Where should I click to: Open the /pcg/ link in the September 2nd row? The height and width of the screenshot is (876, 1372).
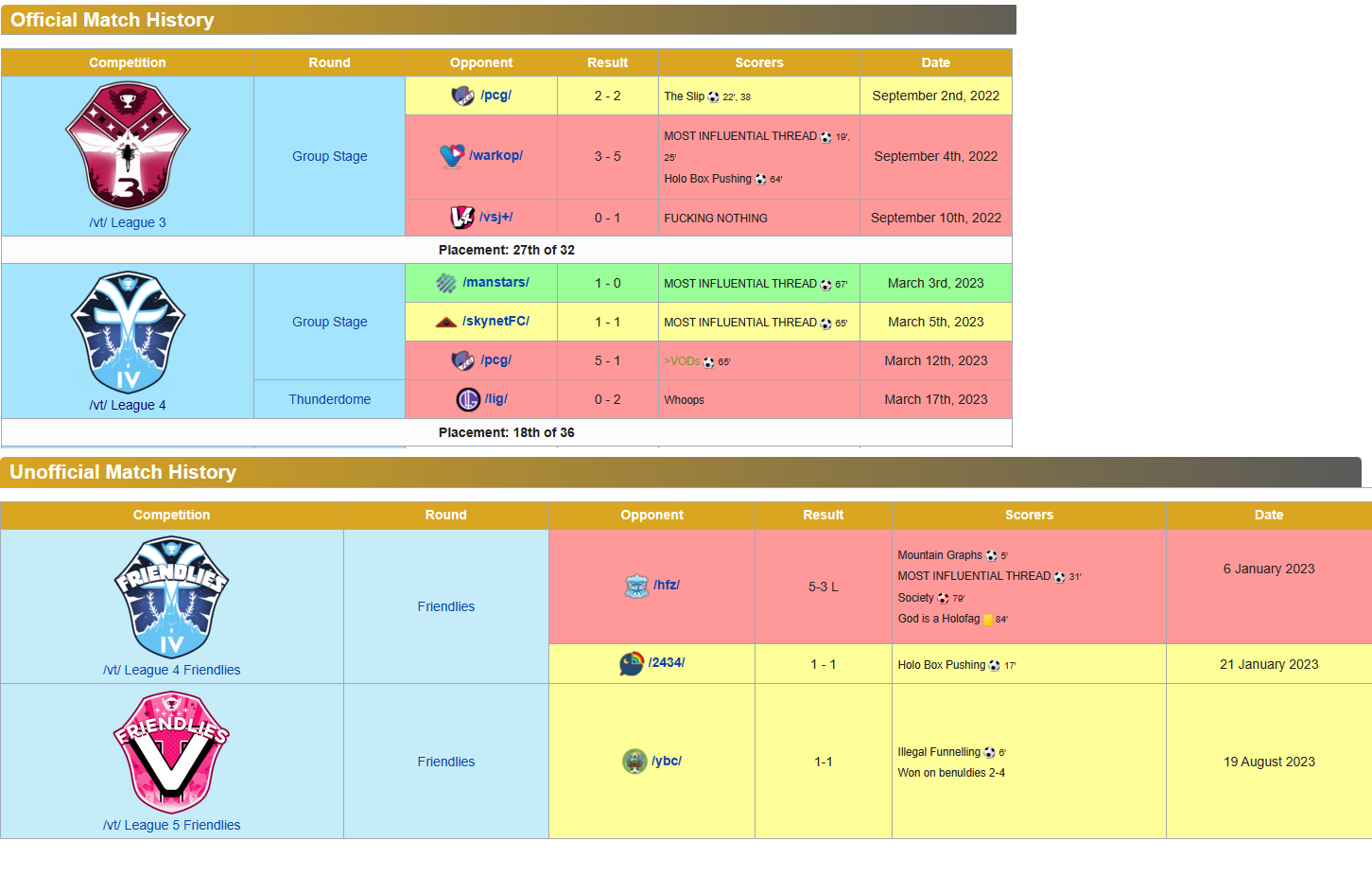[495, 95]
